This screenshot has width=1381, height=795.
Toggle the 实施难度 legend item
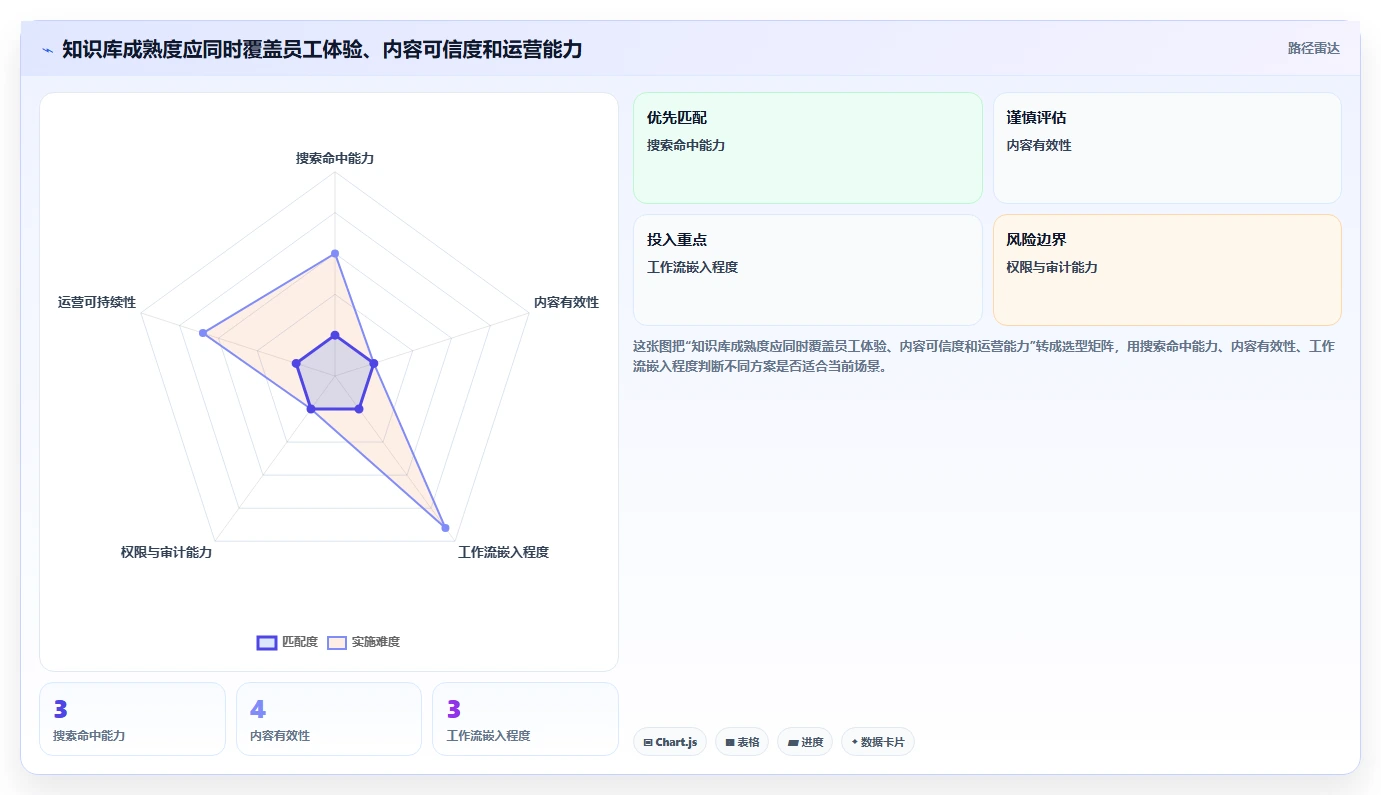click(364, 642)
